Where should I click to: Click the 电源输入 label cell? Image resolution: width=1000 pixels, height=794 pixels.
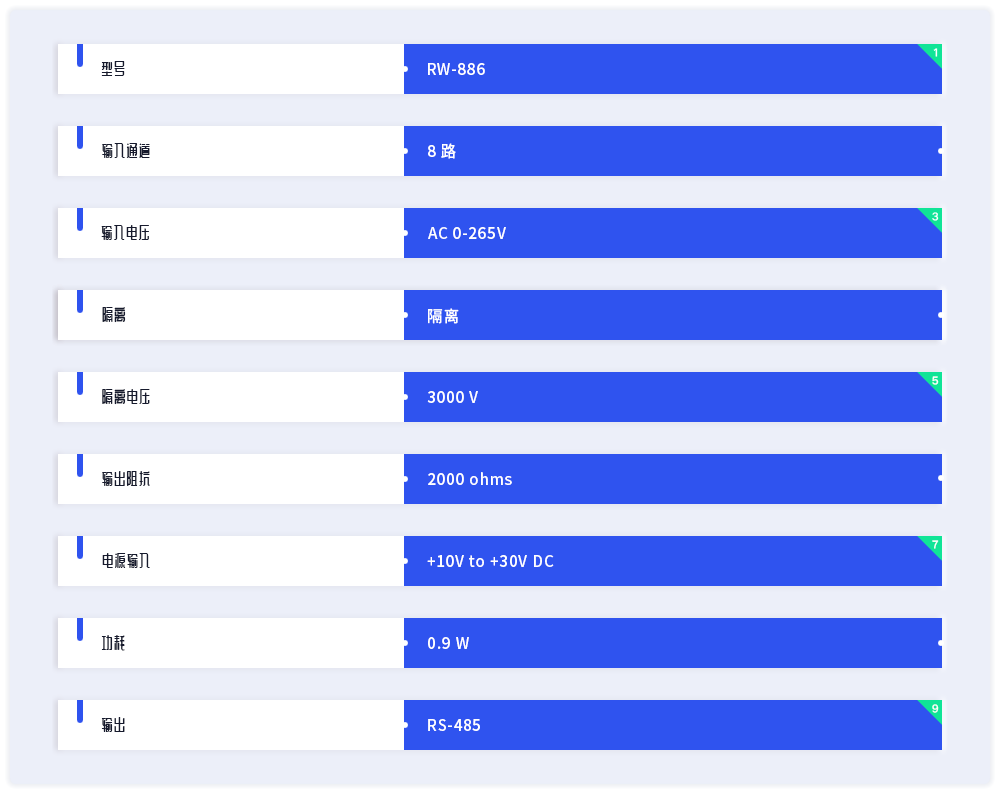tap(231, 561)
